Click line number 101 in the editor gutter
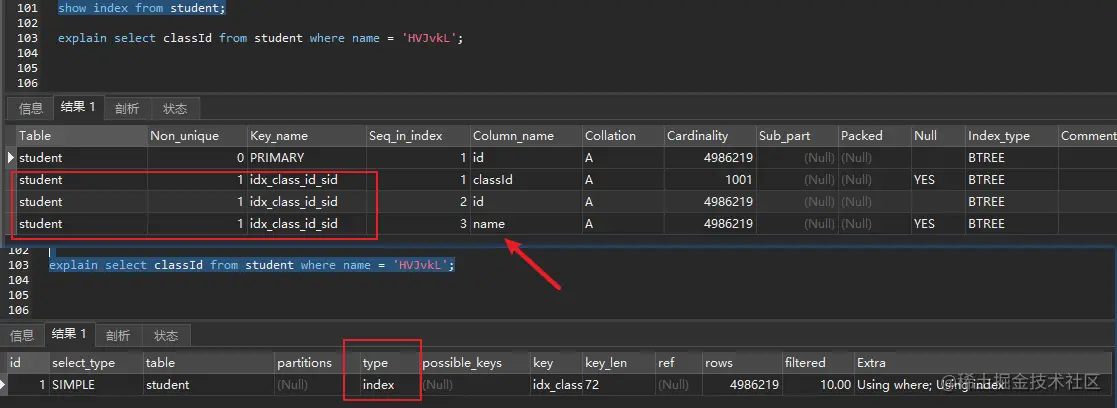Image resolution: width=1117 pixels, height=408 pixels. pyautogui.click(x=26, y=9)
